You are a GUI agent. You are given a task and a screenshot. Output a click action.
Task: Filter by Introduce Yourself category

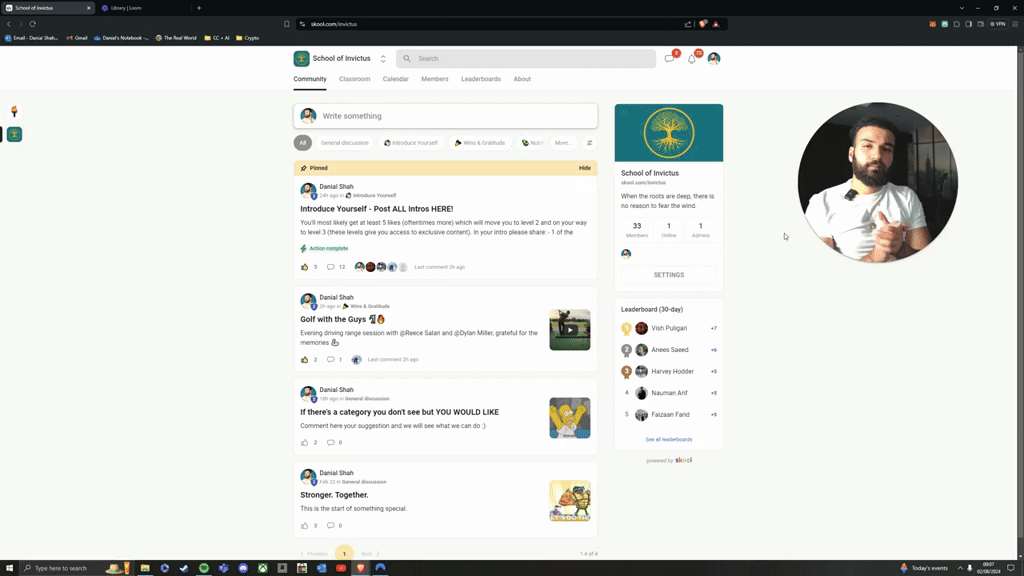click(411, 143)
